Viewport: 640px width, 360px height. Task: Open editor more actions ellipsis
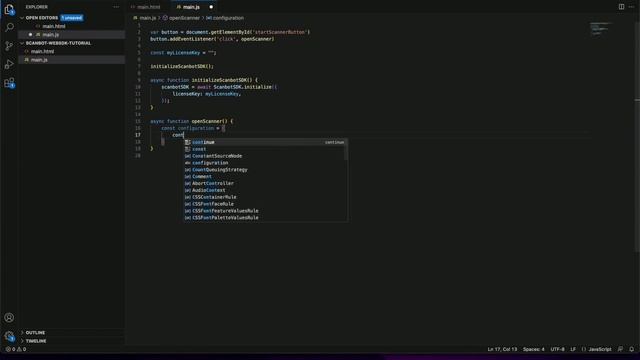(x=631, y=7)
